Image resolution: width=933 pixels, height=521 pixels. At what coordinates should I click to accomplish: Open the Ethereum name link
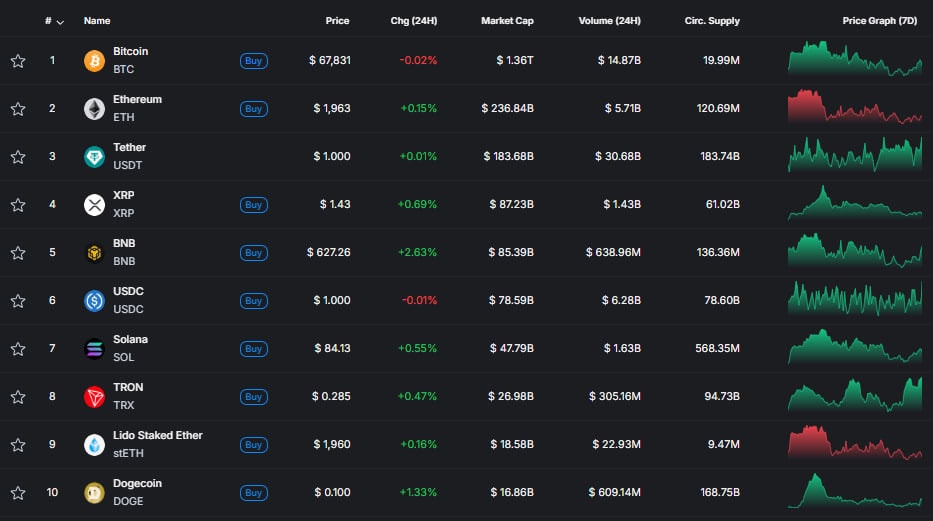[x=137, y=99]
